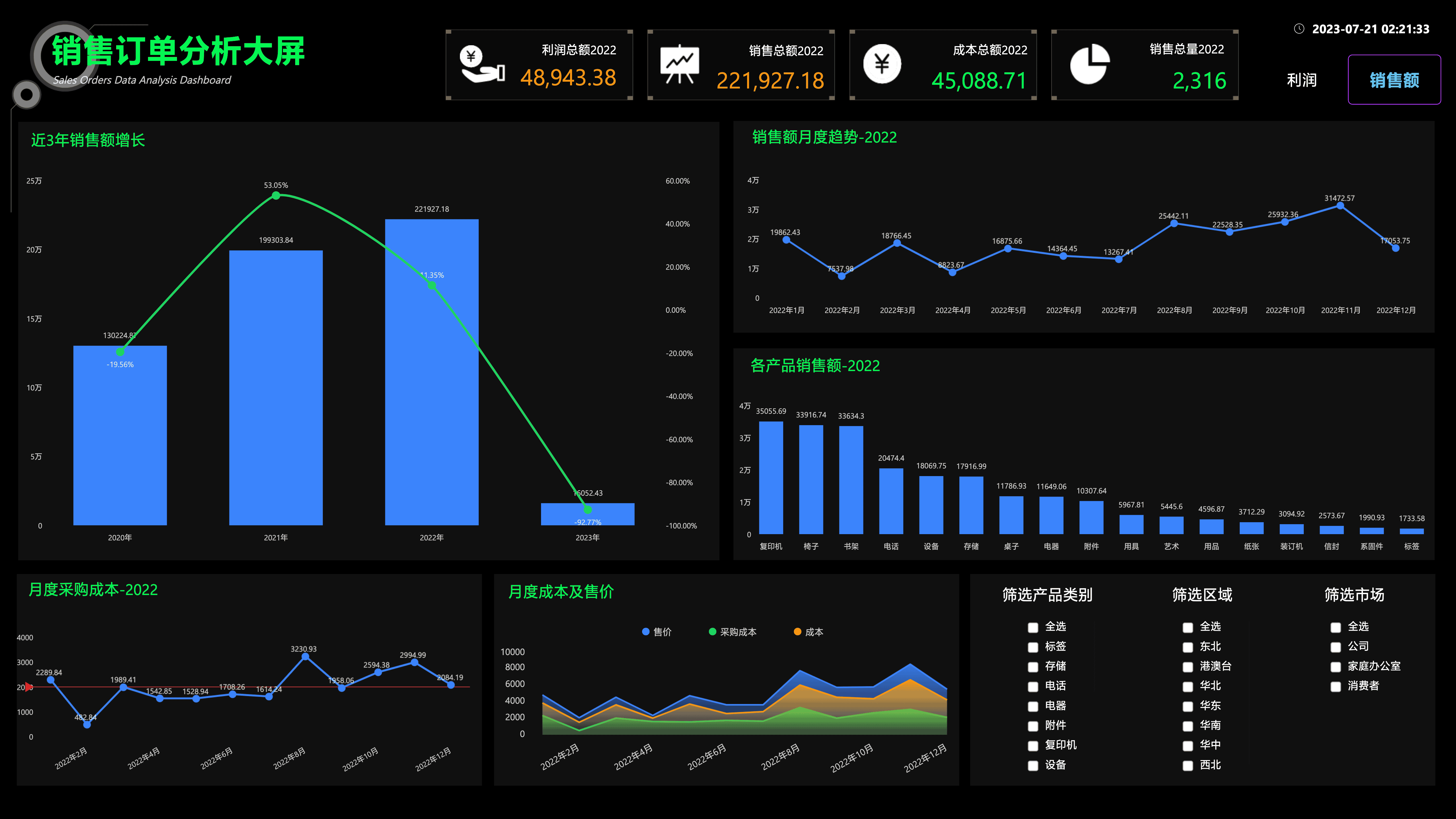This screenshot has height=819, width=1456.
Task: Click the 销售订单分析大屏 dashboard title
Action: click(178, 51)
